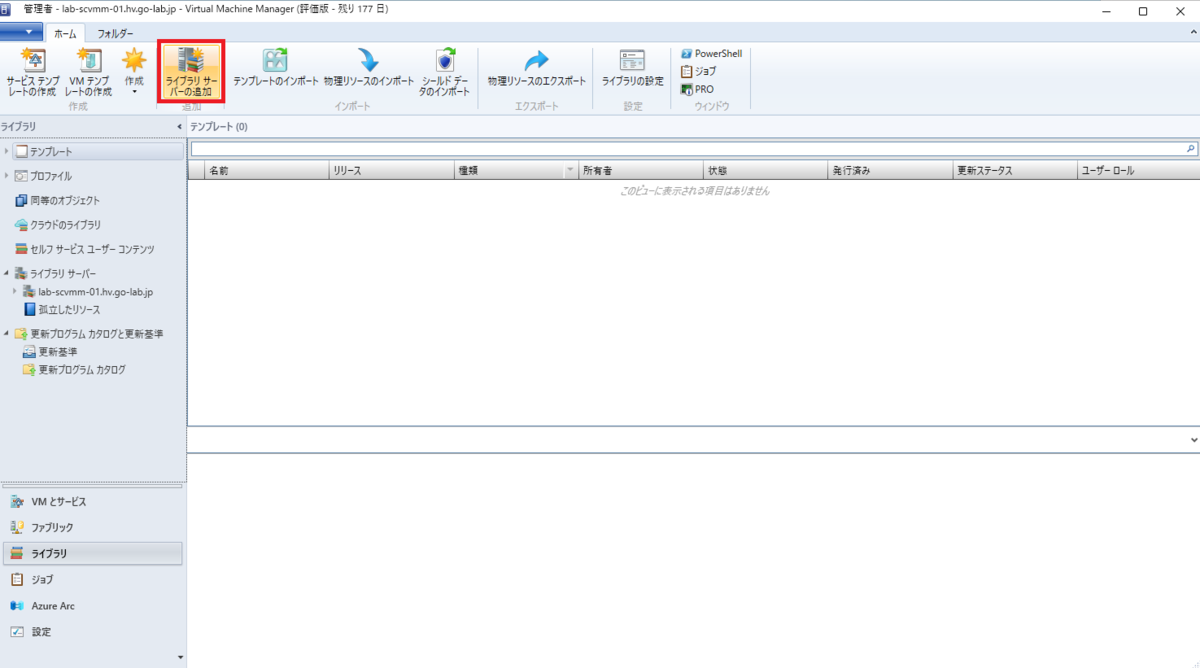
Task: Switch to the ホーム ribbon tab
Action: coord(65,33)
